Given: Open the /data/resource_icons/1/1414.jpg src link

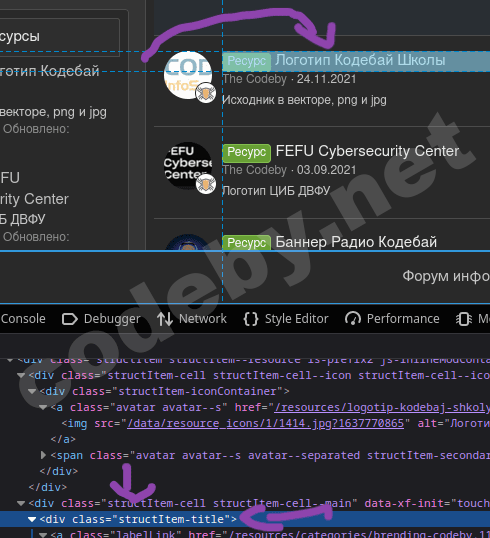Looking at the screenshot, I should pyautogui.click(x=265, y=423).
